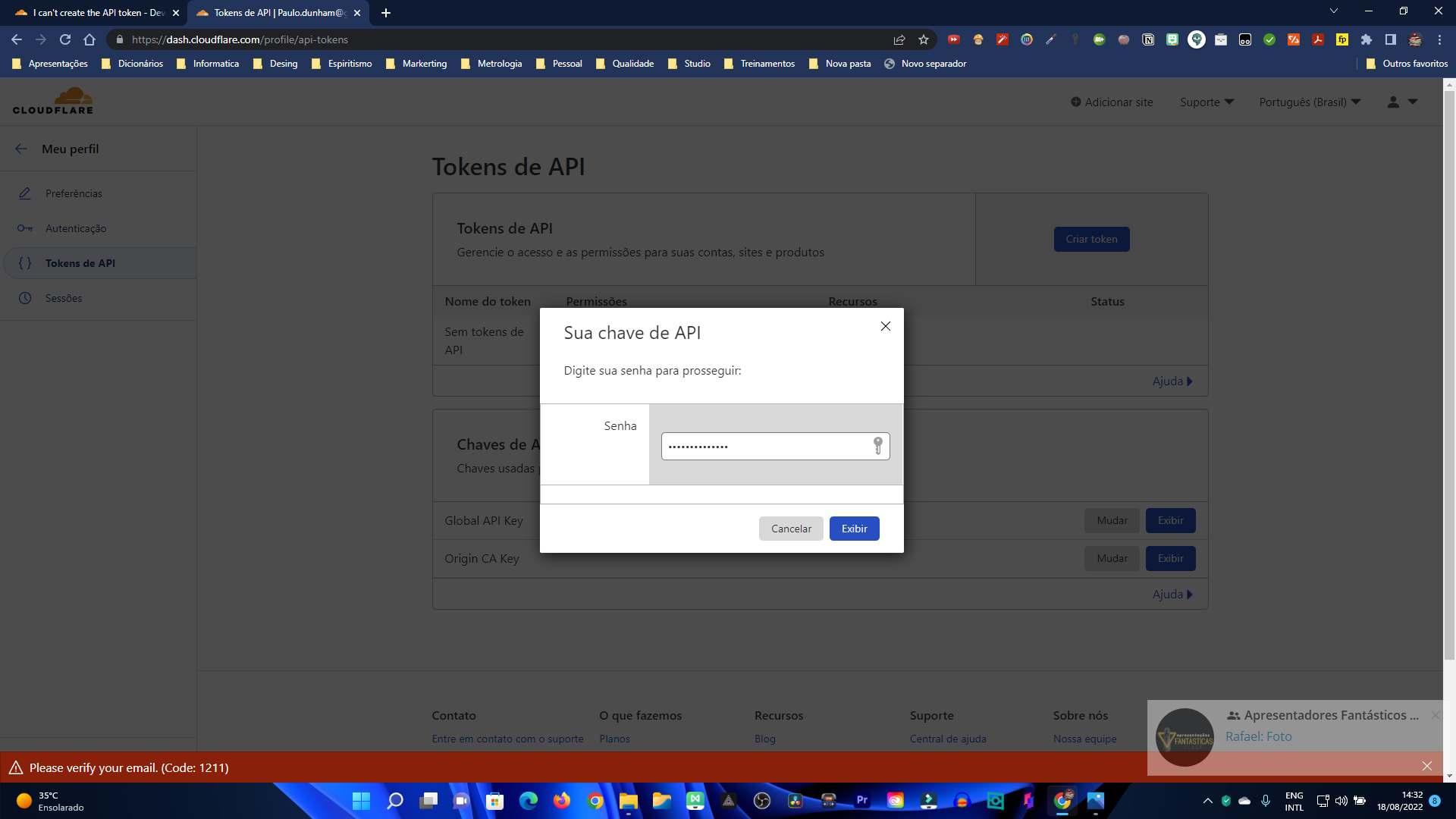Open the Português (Brasil) language dropdown
This screenshot has width=1456, height=819.
(x=1310, y=102)
